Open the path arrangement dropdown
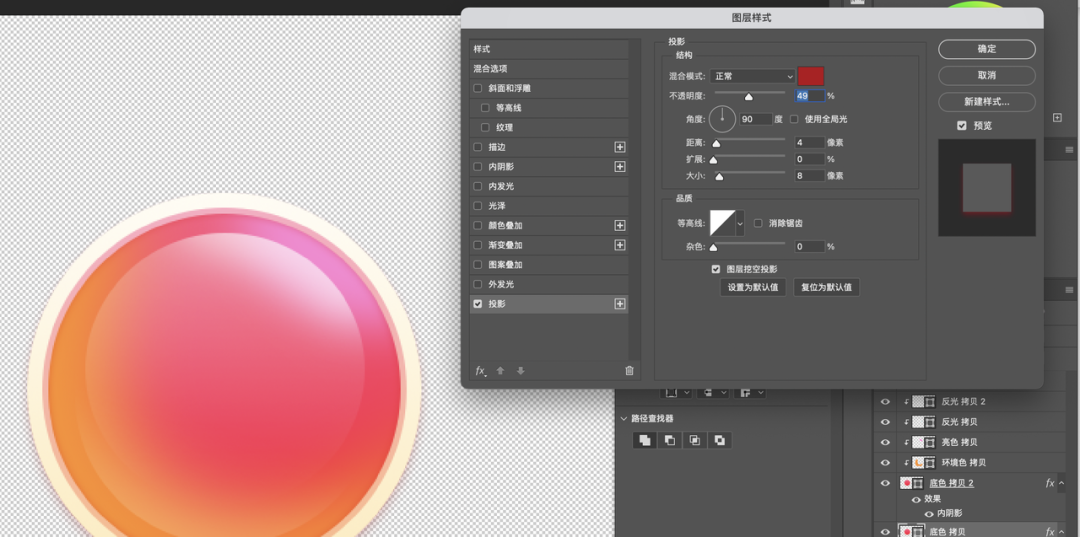The width and height of the screenshot is (1080, 537). [x=749, y=392]
